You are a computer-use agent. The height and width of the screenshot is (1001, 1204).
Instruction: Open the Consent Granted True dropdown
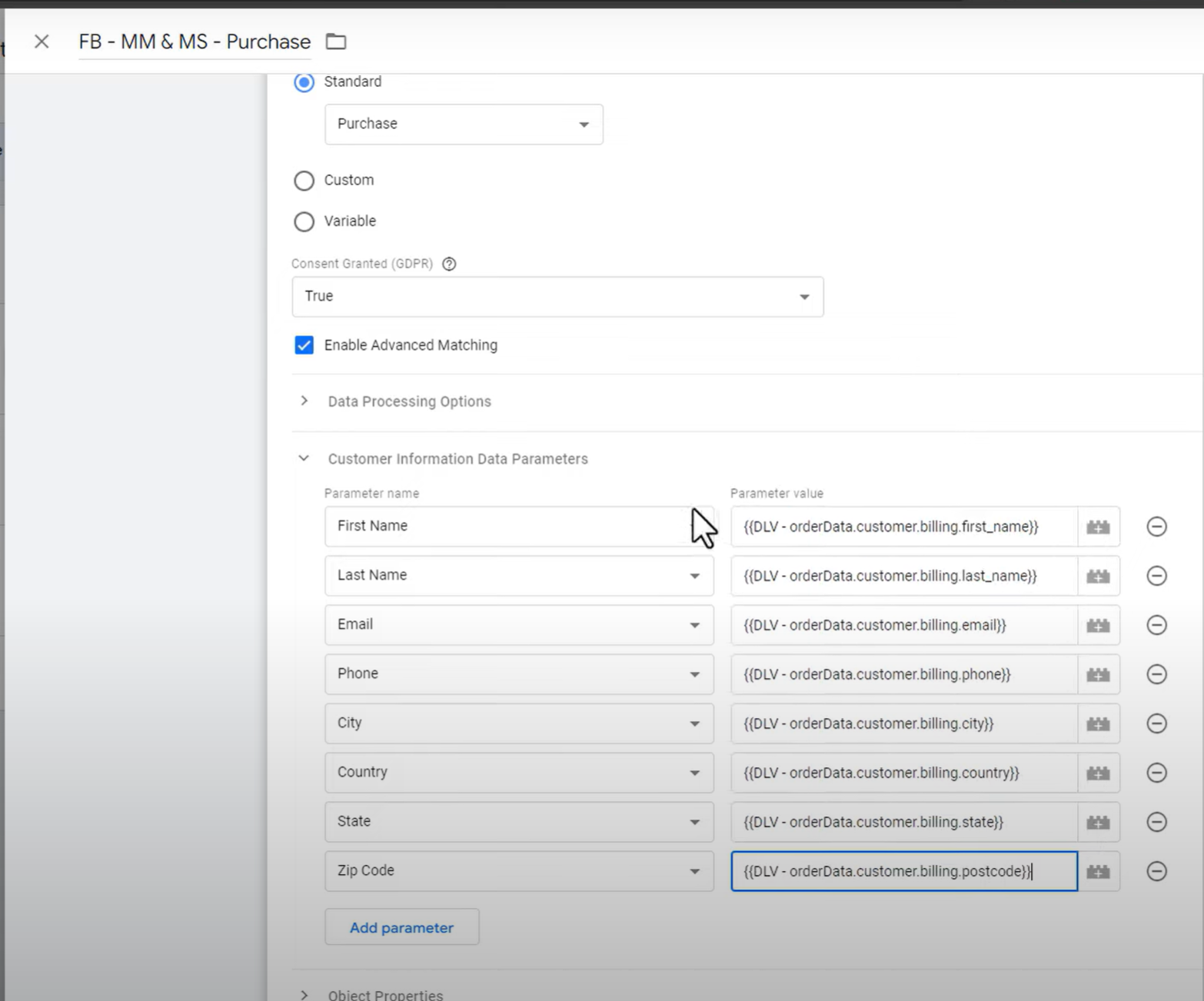click(557, 297)
